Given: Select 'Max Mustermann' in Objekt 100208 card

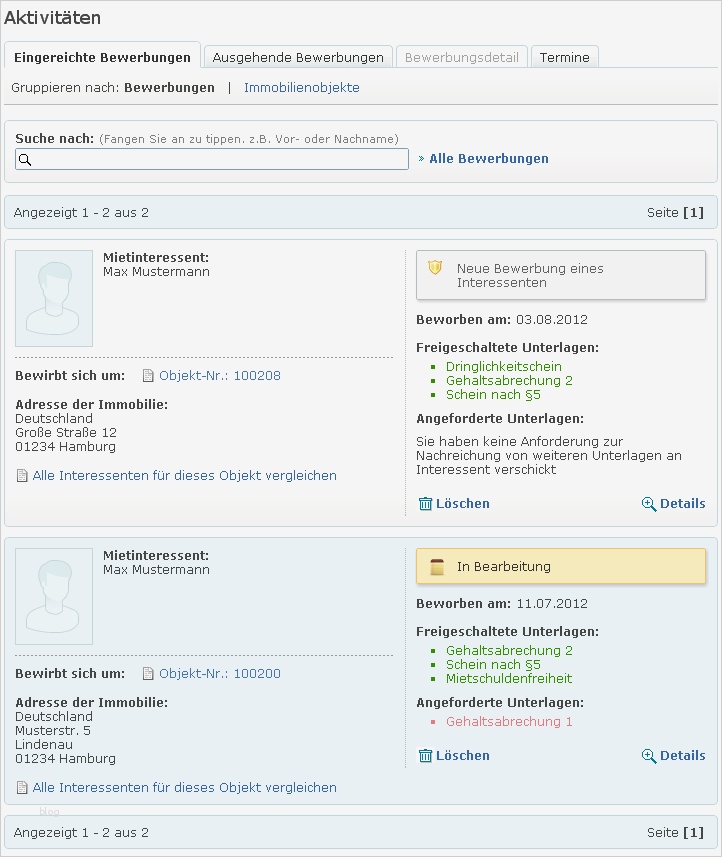Looking at the screenshot, I should point(156,272).
